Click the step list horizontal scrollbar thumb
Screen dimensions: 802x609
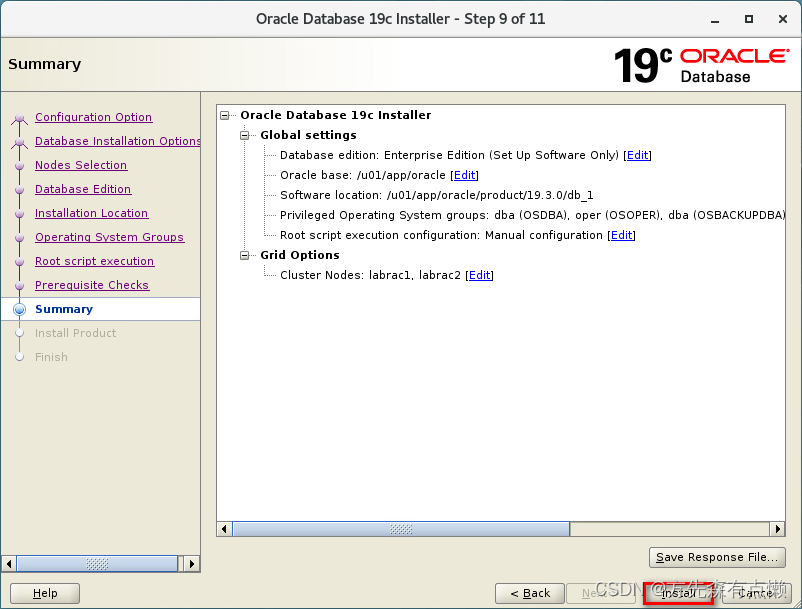pyautogui.click(x=97, y=564)
